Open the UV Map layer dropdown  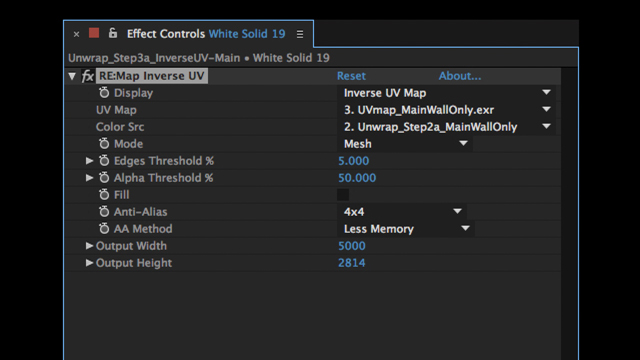pyautogui.click(x=447, y=110)
